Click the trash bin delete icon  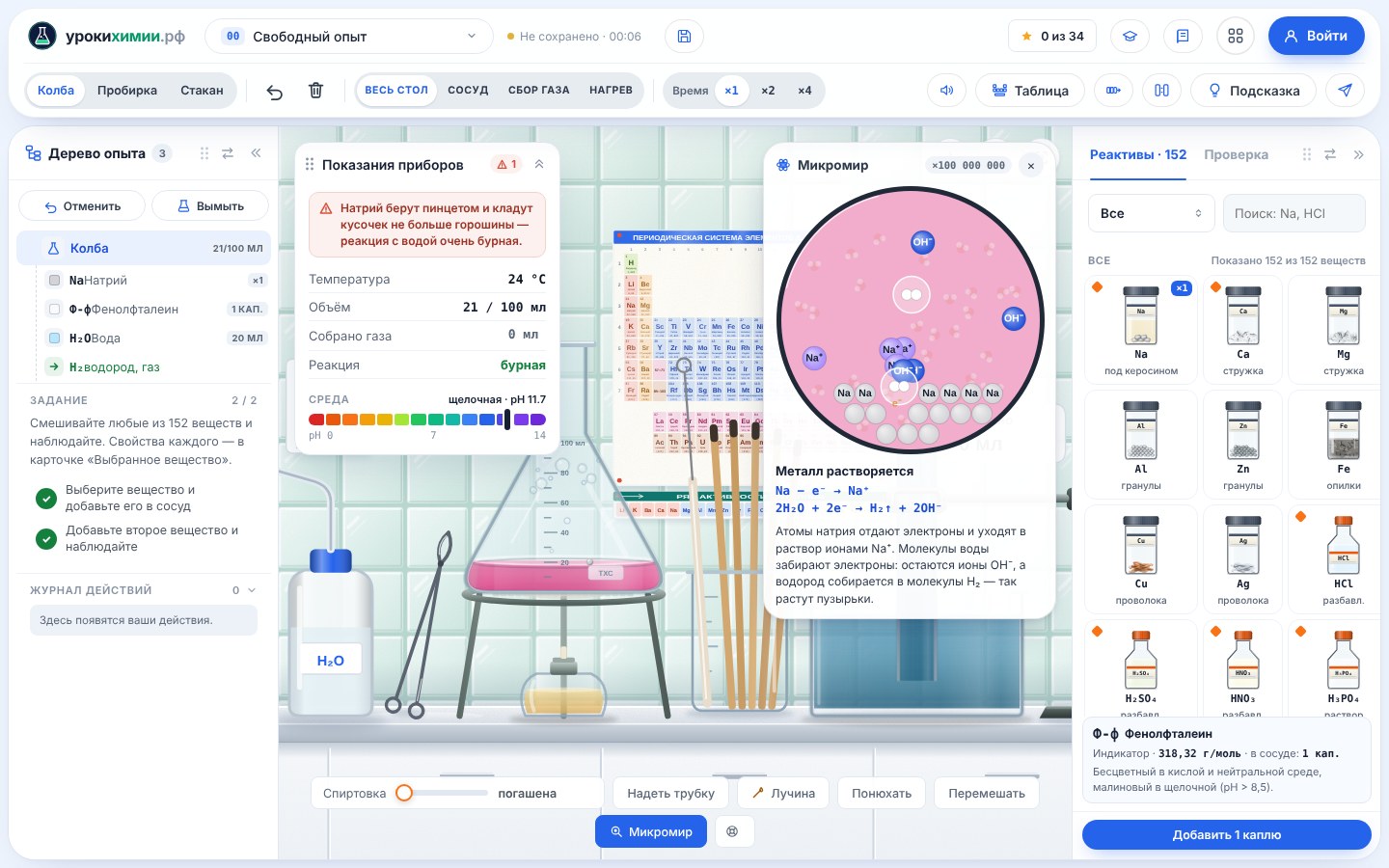tap(315, 91)
